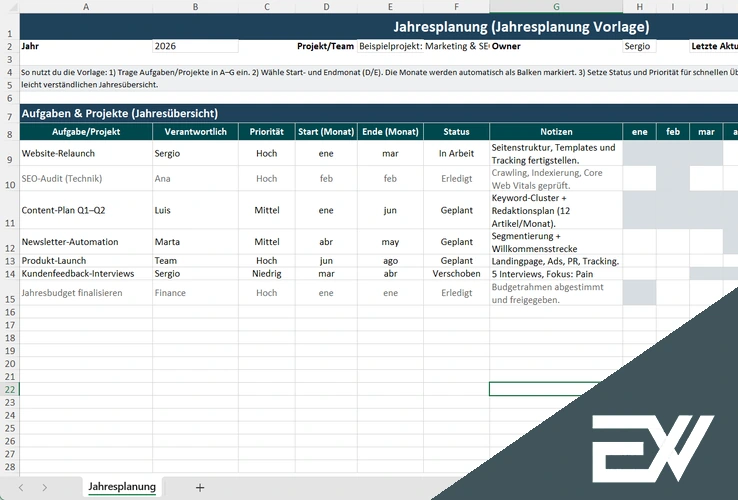Click the year field showing 2026

195,46
